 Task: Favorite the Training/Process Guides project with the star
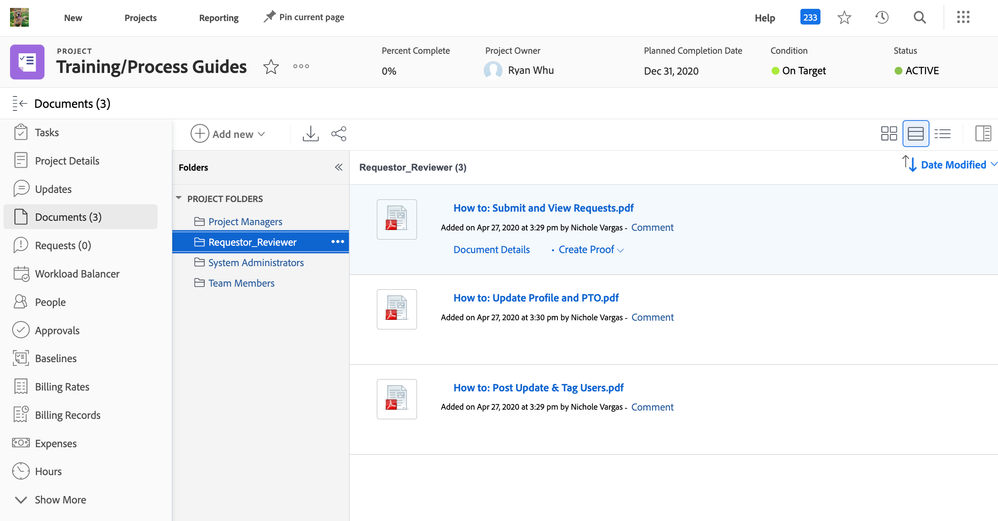[x=271, y=67]
